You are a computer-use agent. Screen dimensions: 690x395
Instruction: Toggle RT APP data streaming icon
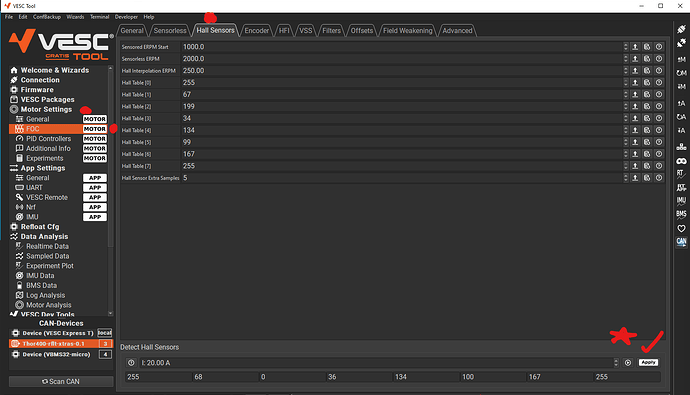point(681,187)
